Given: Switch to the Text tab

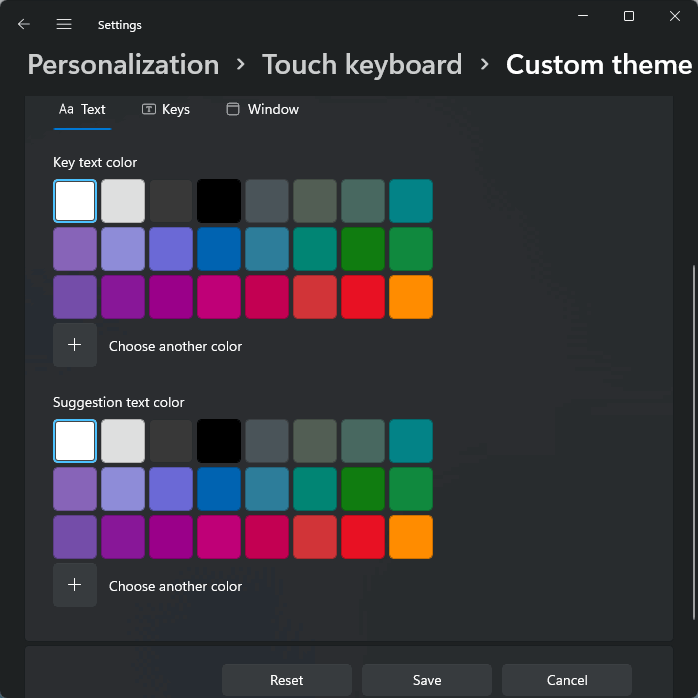Looking at the screenshot, I should coord(82,110).
